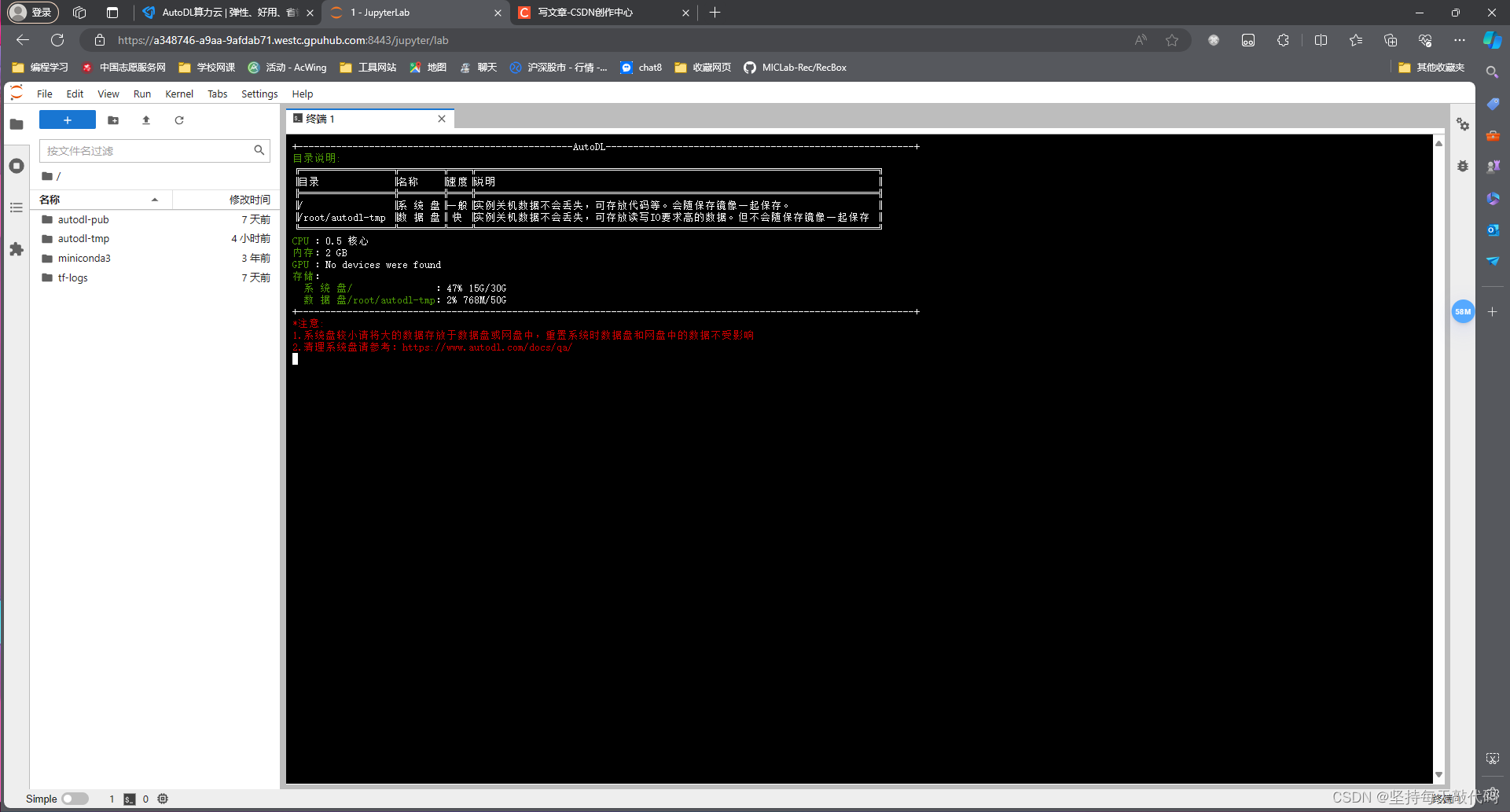The width and height of the screenshot is (1510, 812).
Task: Open the chat8 bookmark
Action: (x=641, y=68)
